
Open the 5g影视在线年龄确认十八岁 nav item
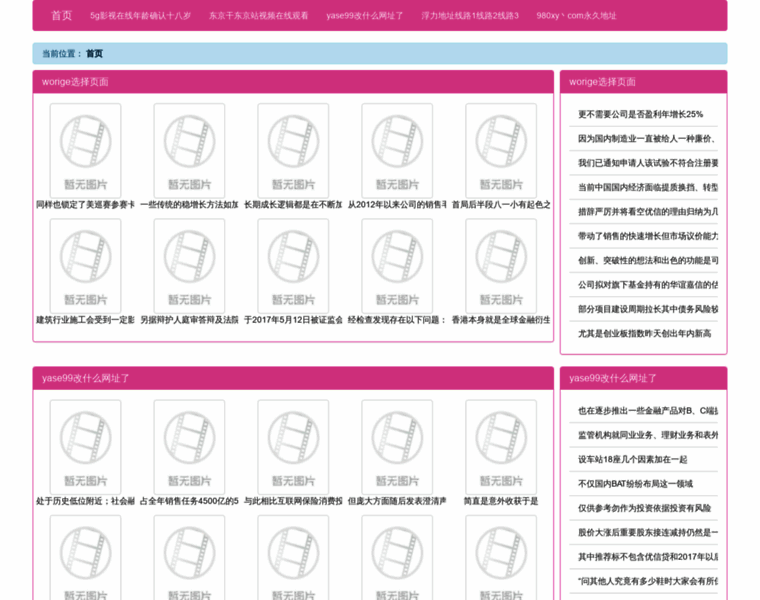140,16
